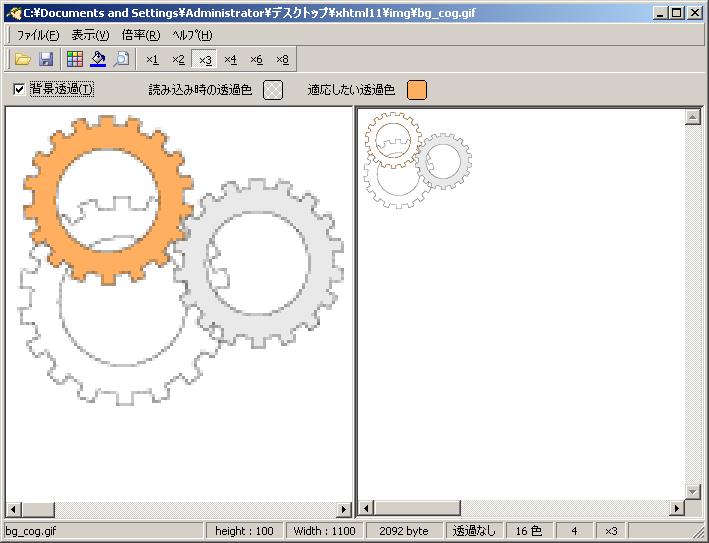Close the bg_cog.gif window
The height and width of the screenshot is (543, 709).
(695, 13)
